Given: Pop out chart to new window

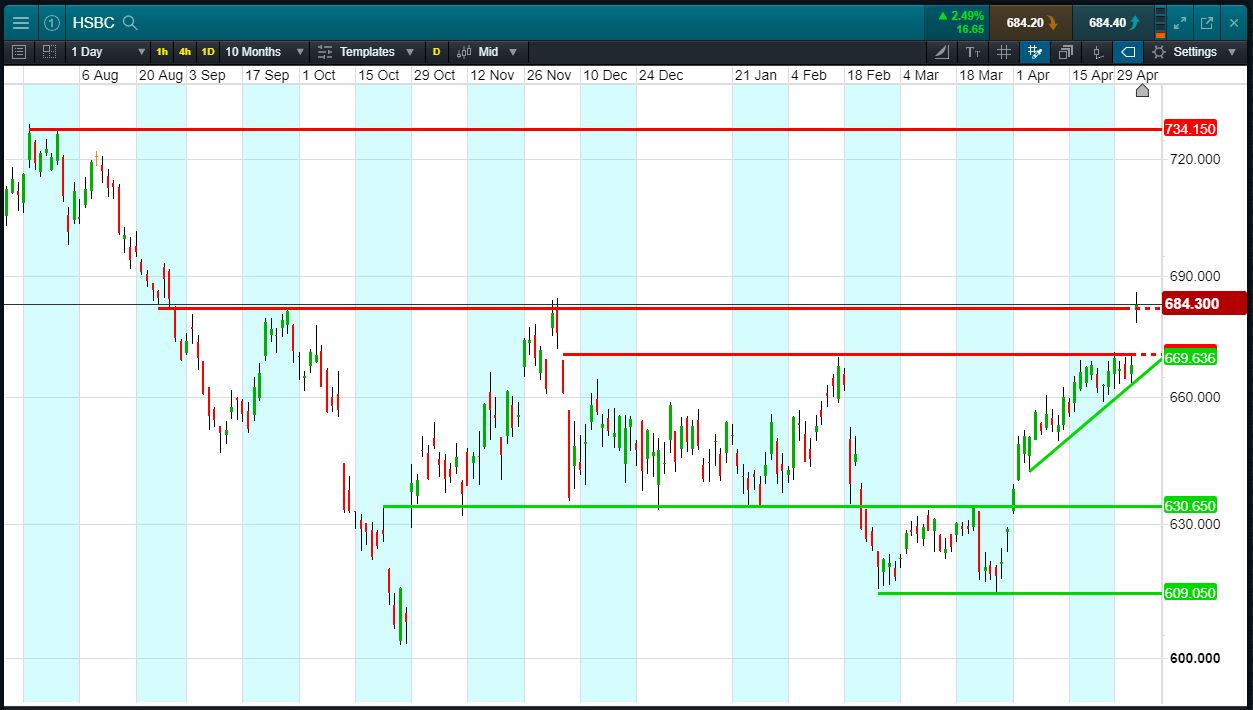Looking at the screenshot, I should point(1207,22).
